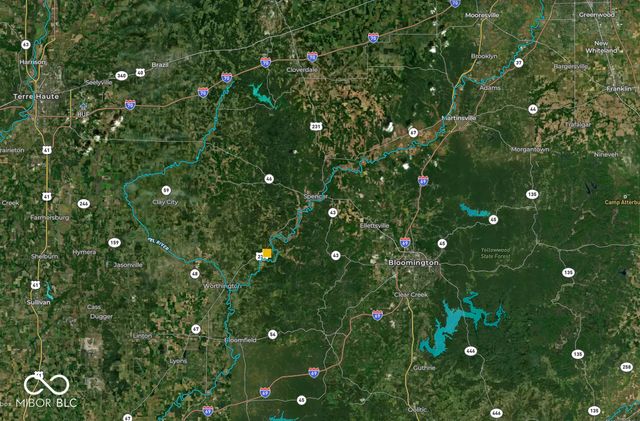Click the Bloomington city label

(x=413, y=263)
